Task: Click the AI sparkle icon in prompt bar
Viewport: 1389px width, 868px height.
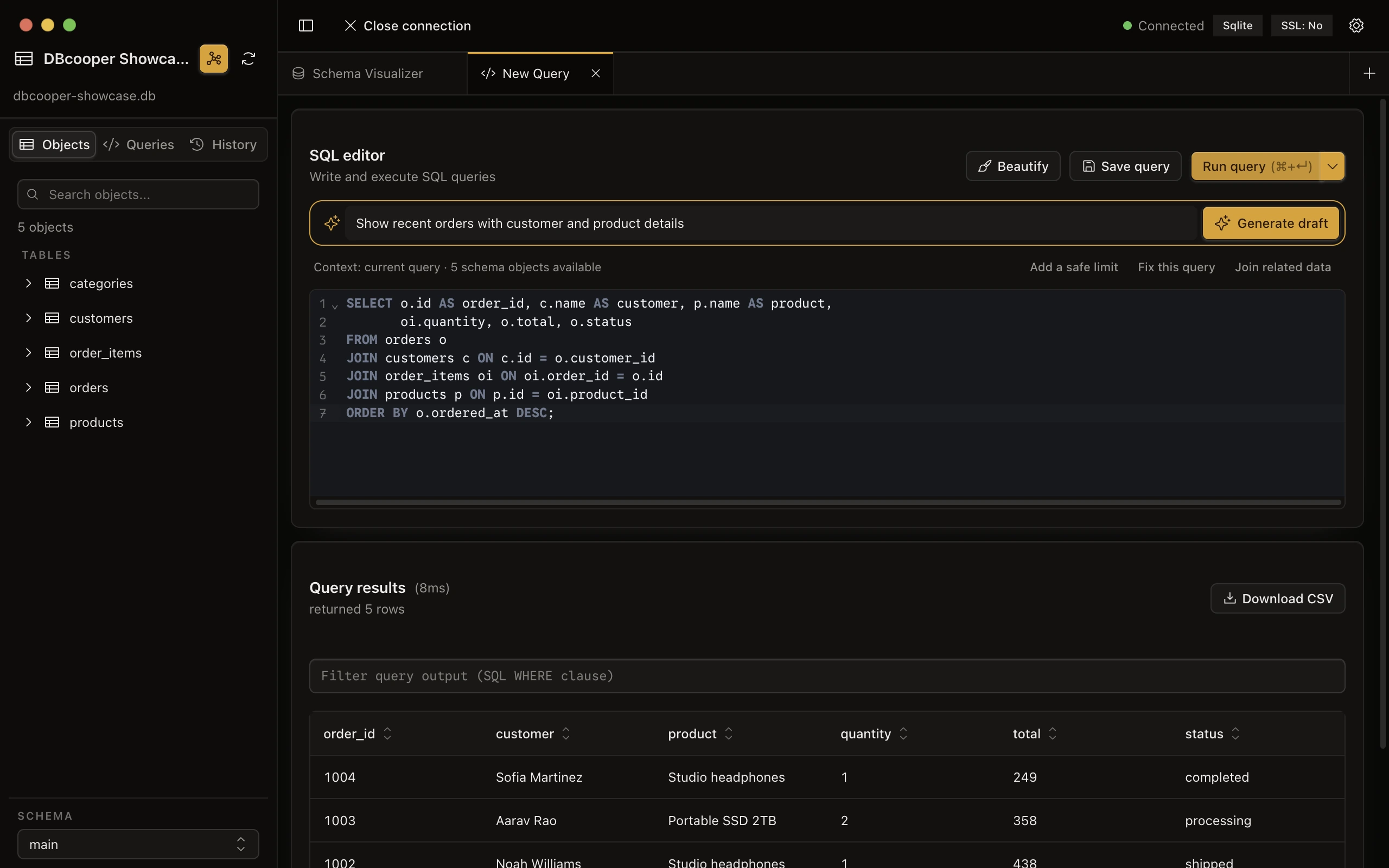Action: point(332,223)
